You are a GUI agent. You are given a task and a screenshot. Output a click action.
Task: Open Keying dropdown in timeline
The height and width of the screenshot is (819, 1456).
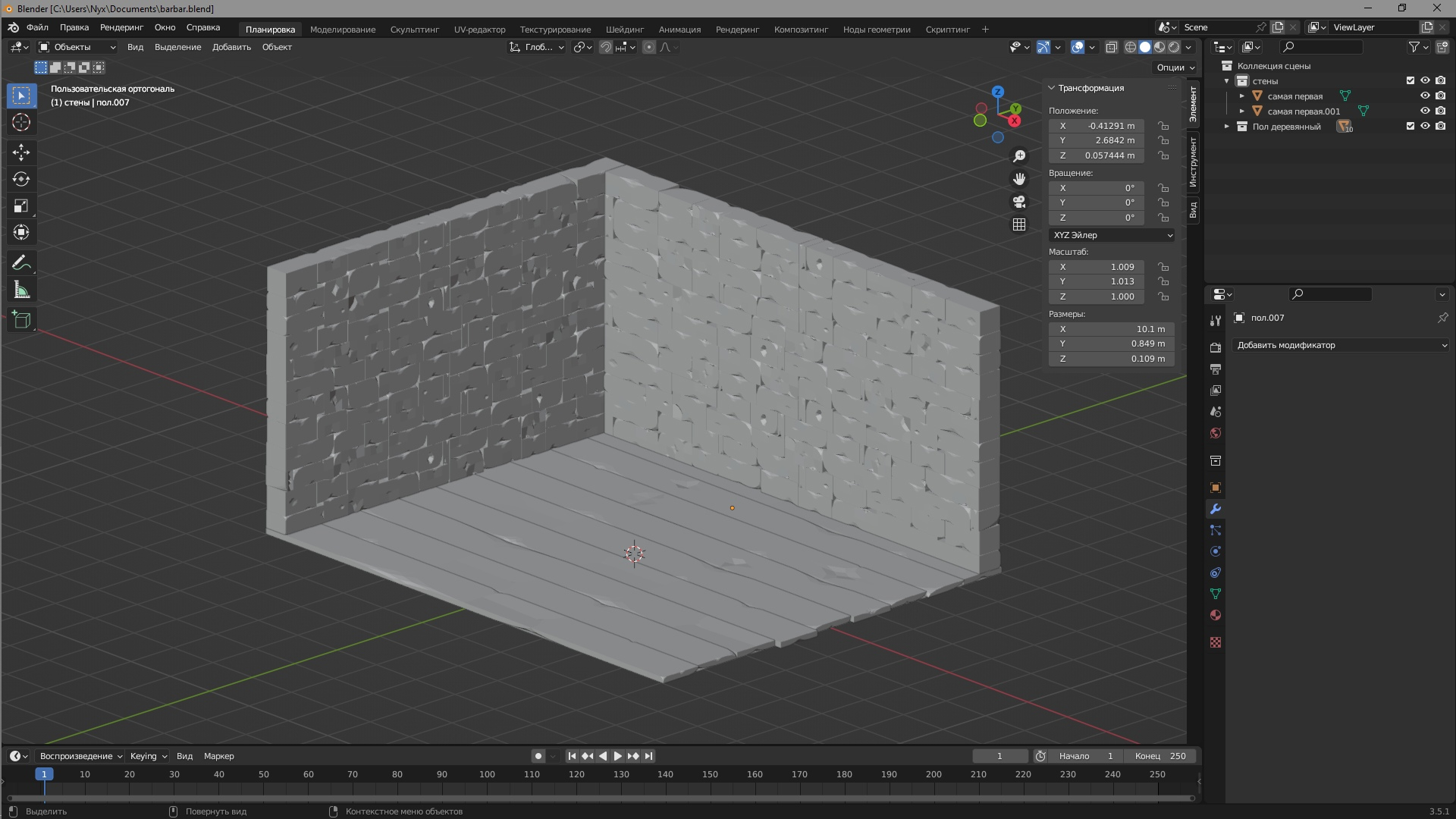149,756
